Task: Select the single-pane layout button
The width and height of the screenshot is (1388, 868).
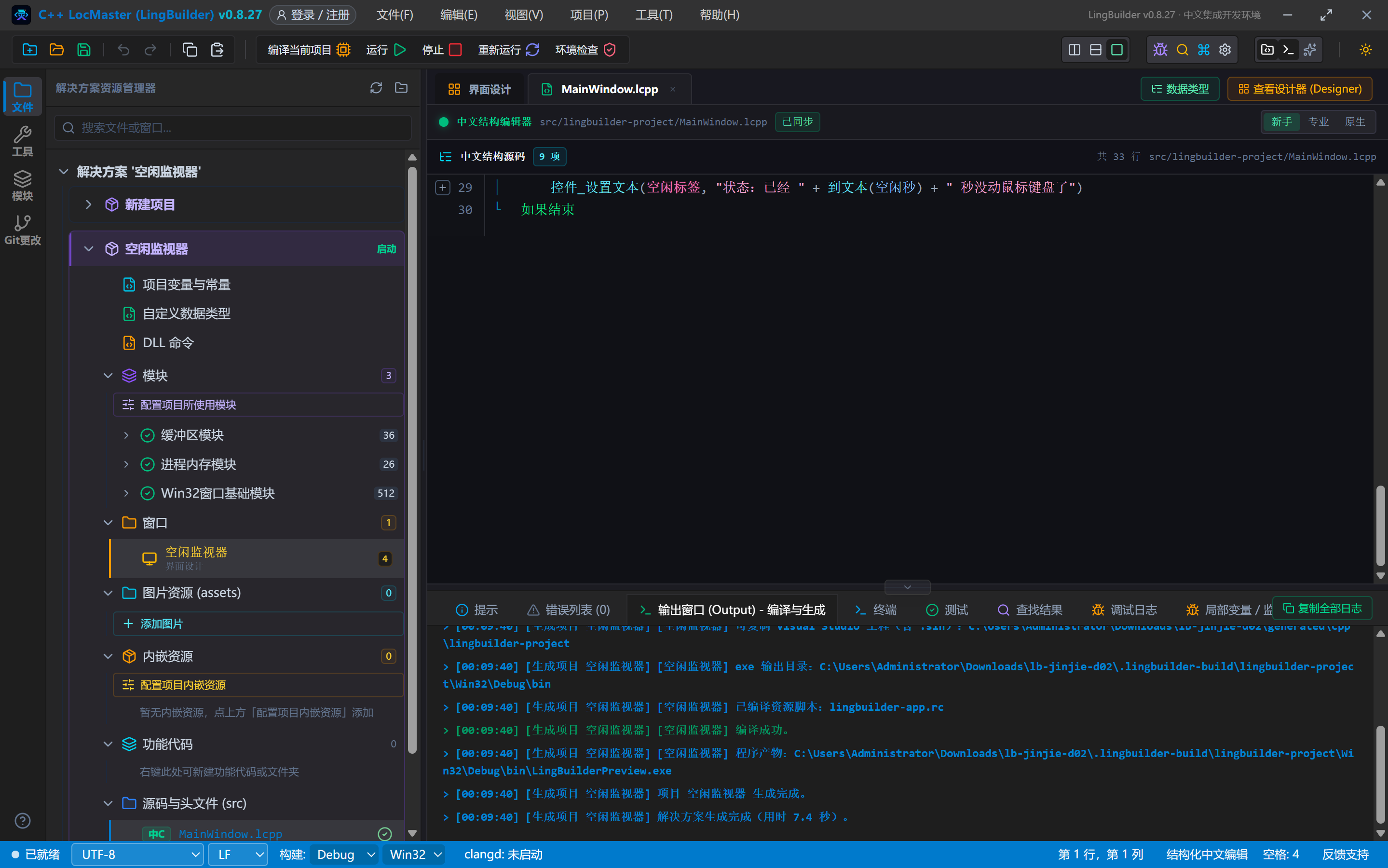Action: click(1116, 50)
